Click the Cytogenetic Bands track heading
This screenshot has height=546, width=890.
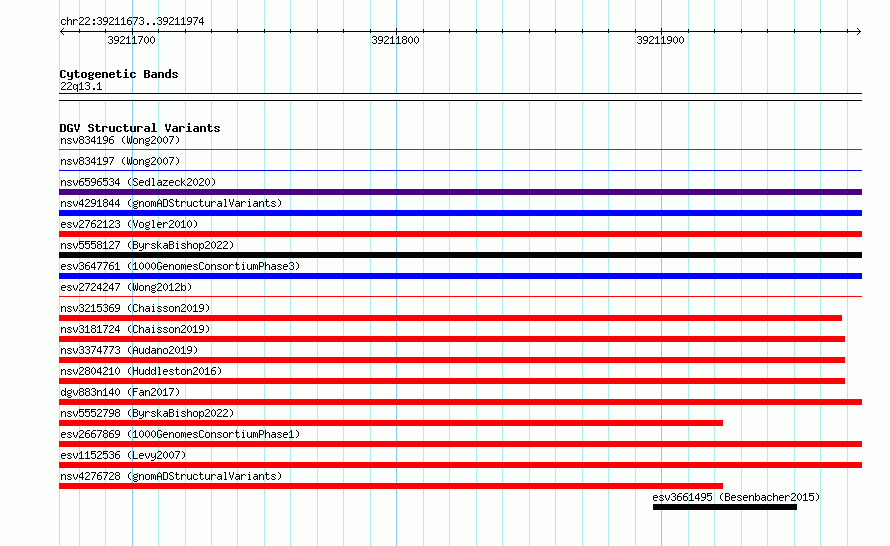click(x=119, y=74)
